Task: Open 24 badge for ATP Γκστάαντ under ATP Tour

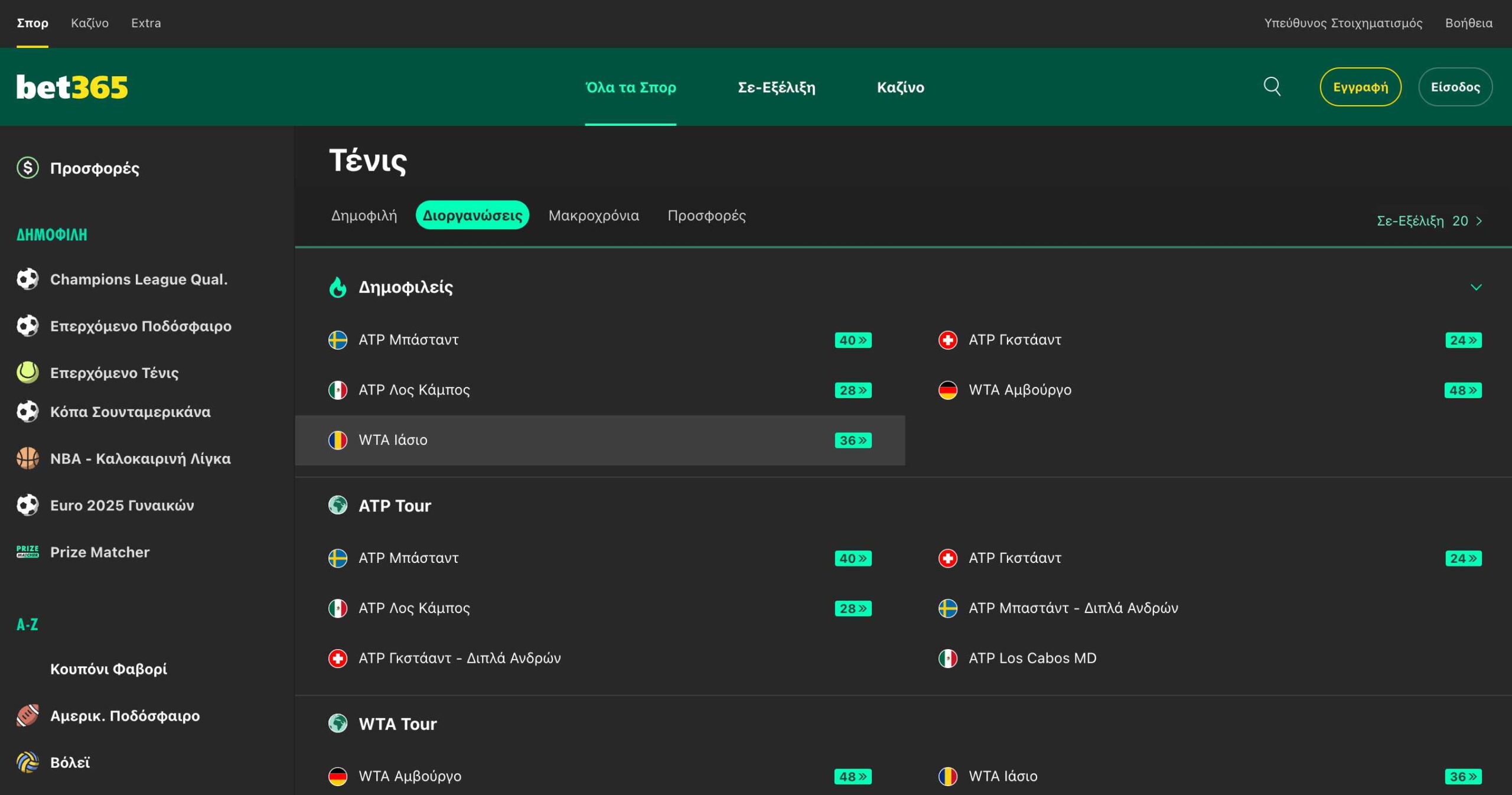Action: (x=1464, y=558)
